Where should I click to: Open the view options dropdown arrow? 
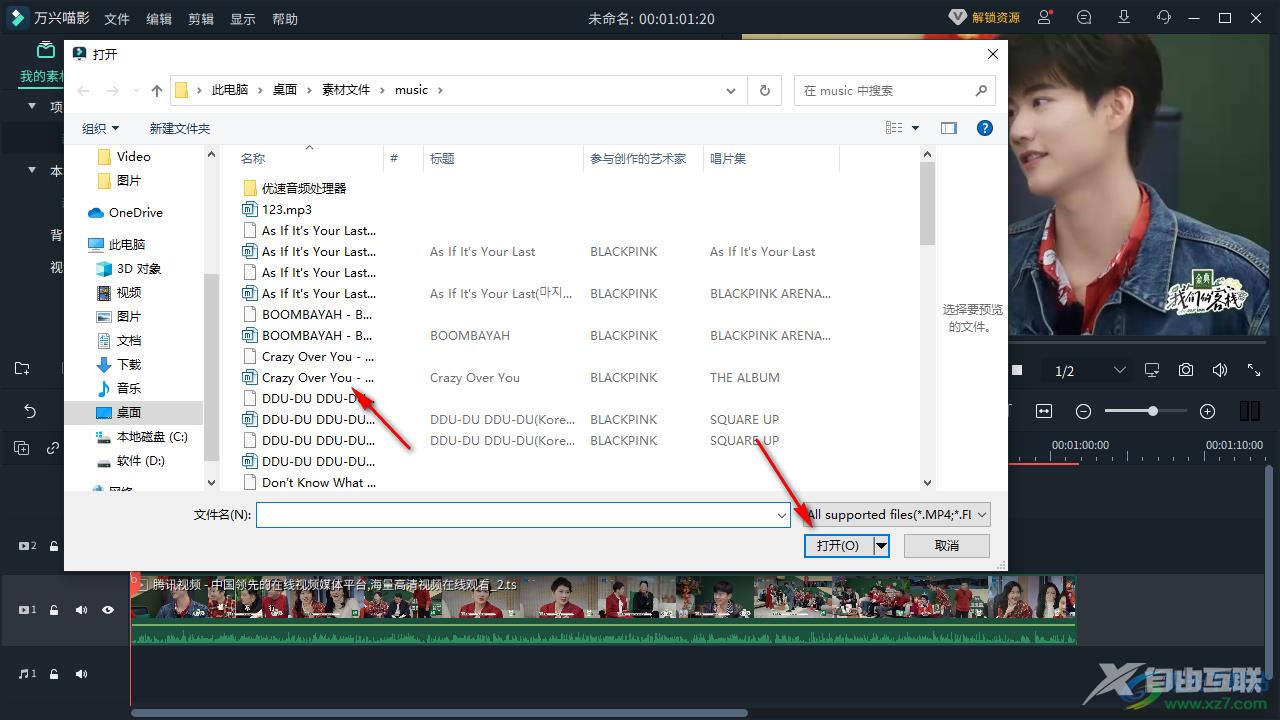pyautogui.click(x=915, y=128)
